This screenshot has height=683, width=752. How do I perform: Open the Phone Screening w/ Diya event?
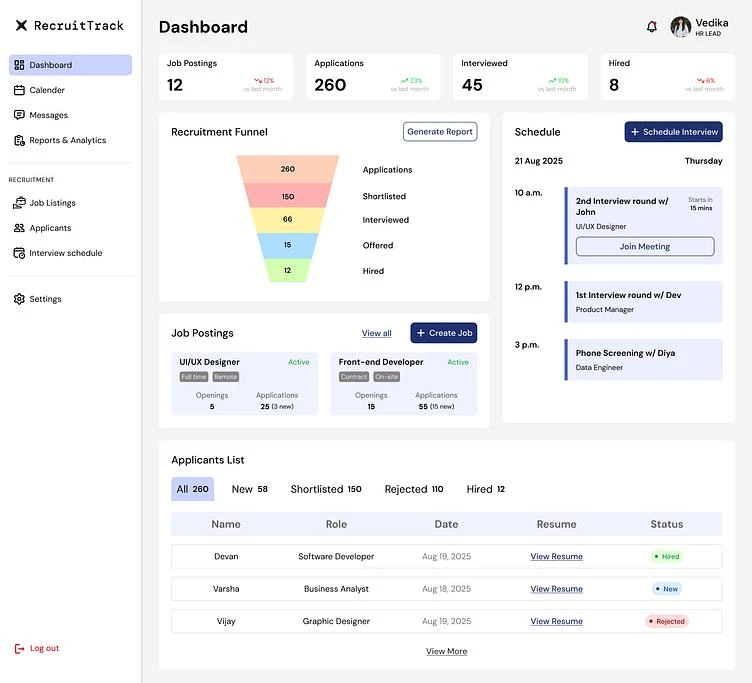[x=644, y=360]
